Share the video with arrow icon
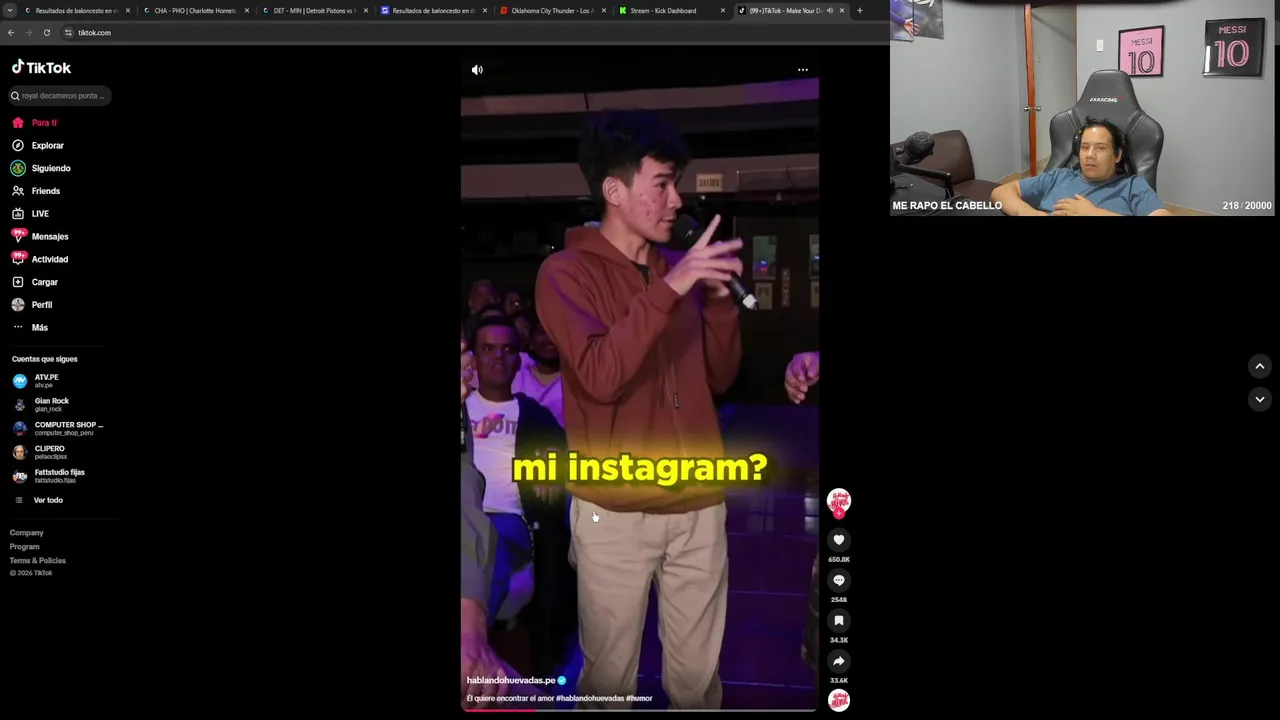 (x=839, y=661)
